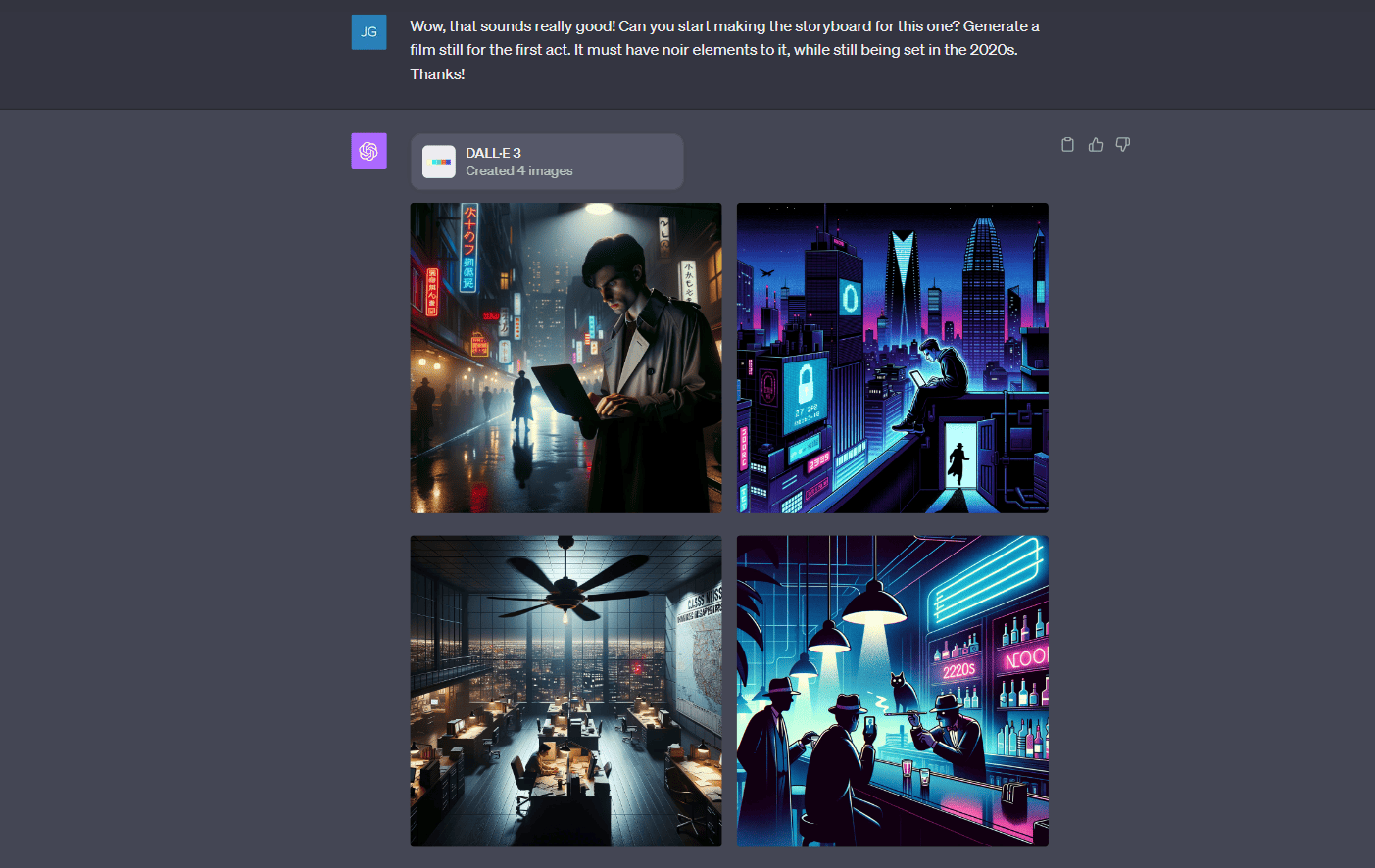Click the user's storyboard request message

click(x=724, y=50)
